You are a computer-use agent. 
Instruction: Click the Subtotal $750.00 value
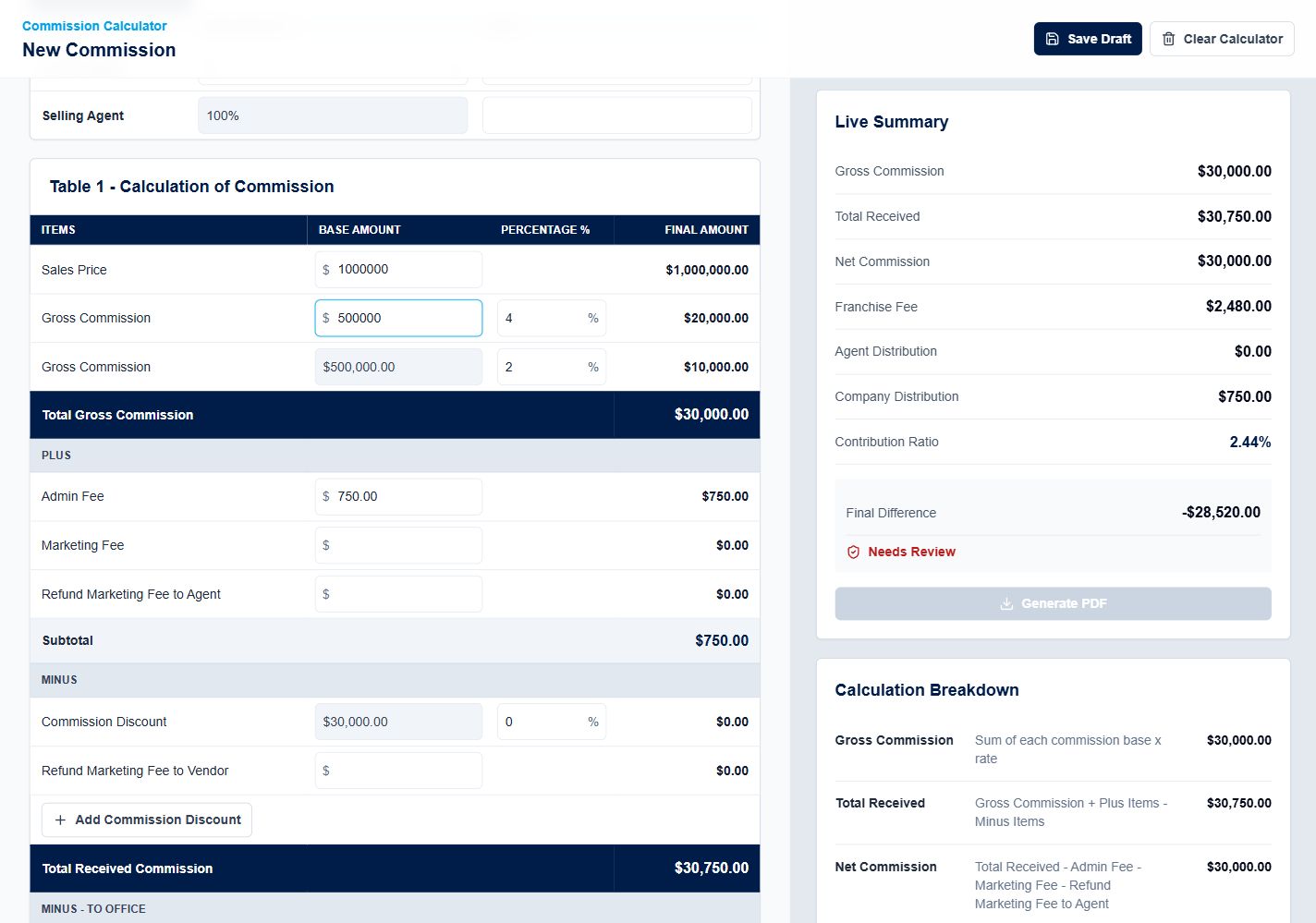(722, 640)
